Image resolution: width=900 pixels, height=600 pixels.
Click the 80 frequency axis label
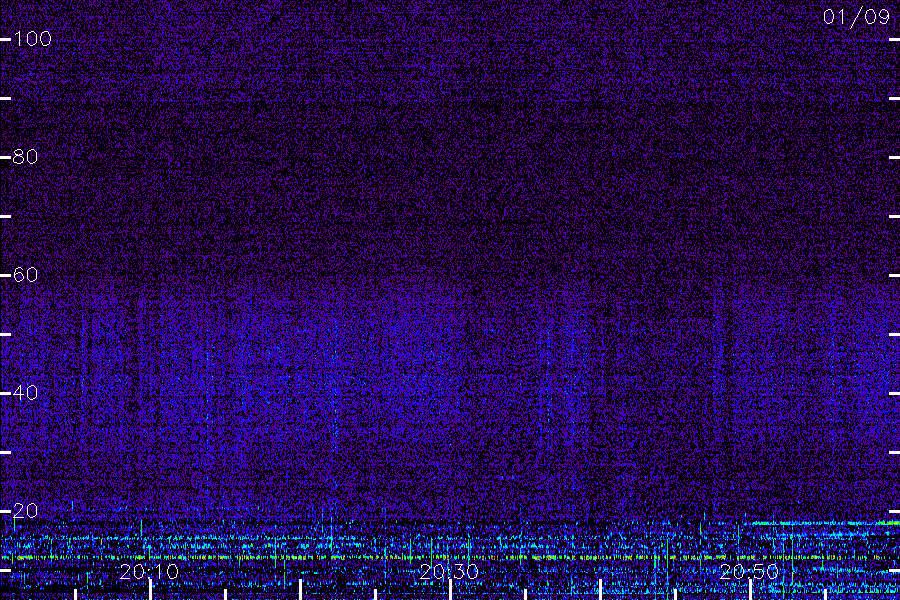25,157
